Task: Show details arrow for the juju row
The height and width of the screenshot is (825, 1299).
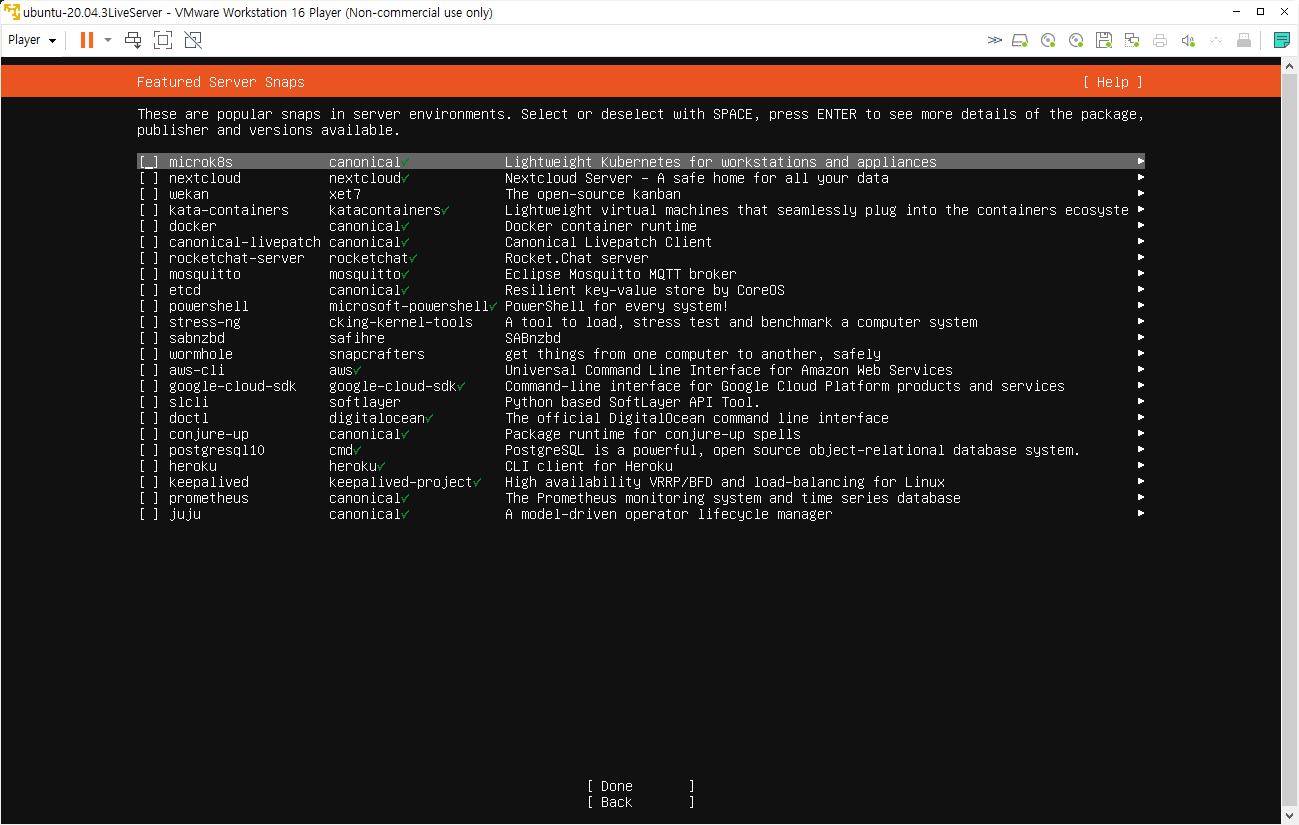Action: coord(1141,514)
